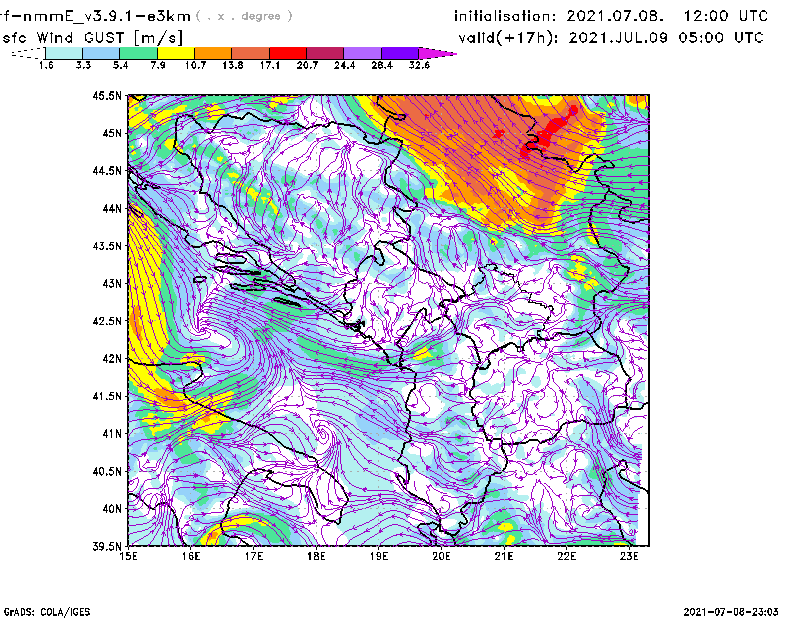Click the legend value 7.9
800x618 pixels.
pos(158,65)
